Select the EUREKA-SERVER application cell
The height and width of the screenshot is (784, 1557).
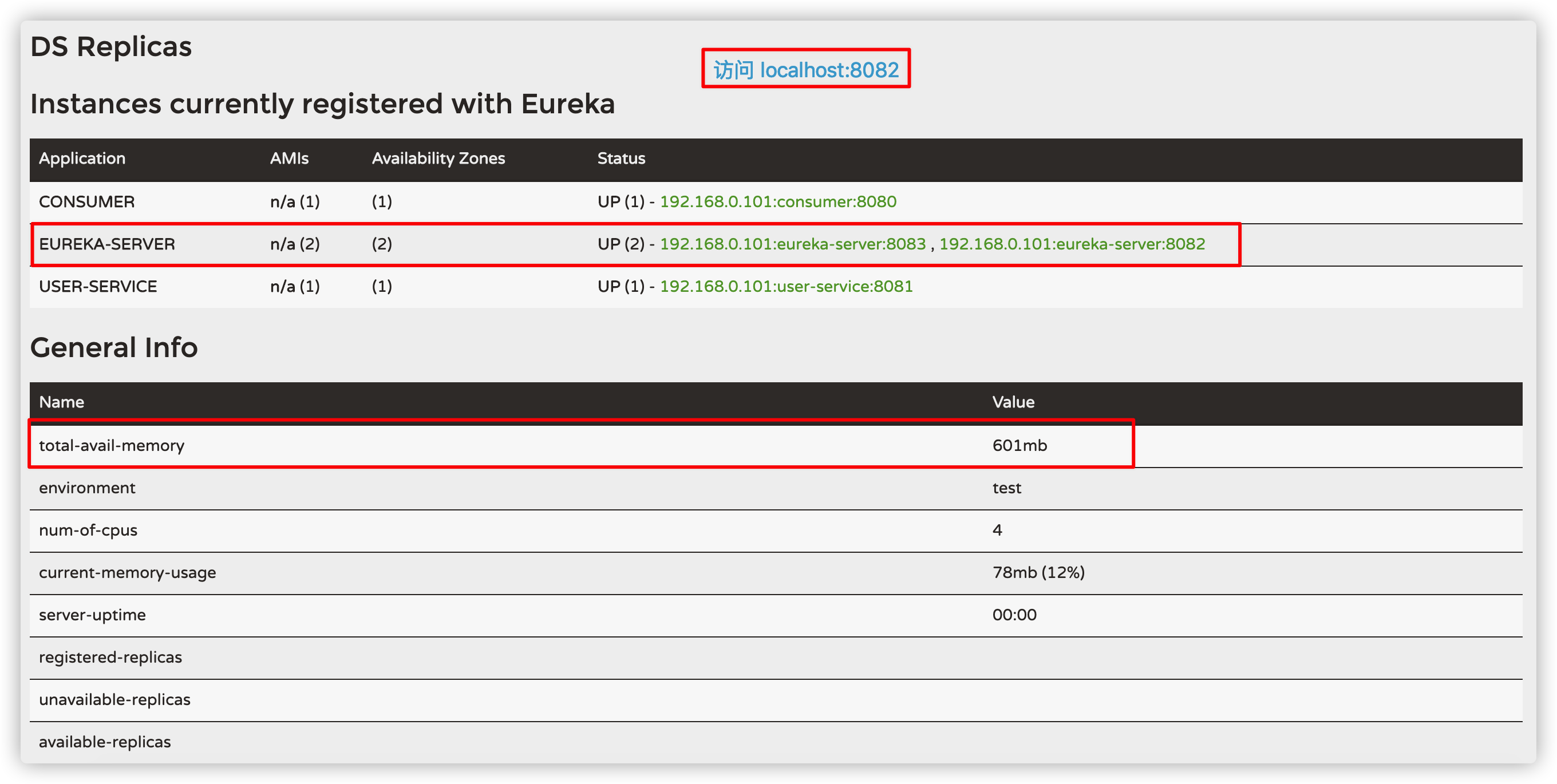pos(107,244)
